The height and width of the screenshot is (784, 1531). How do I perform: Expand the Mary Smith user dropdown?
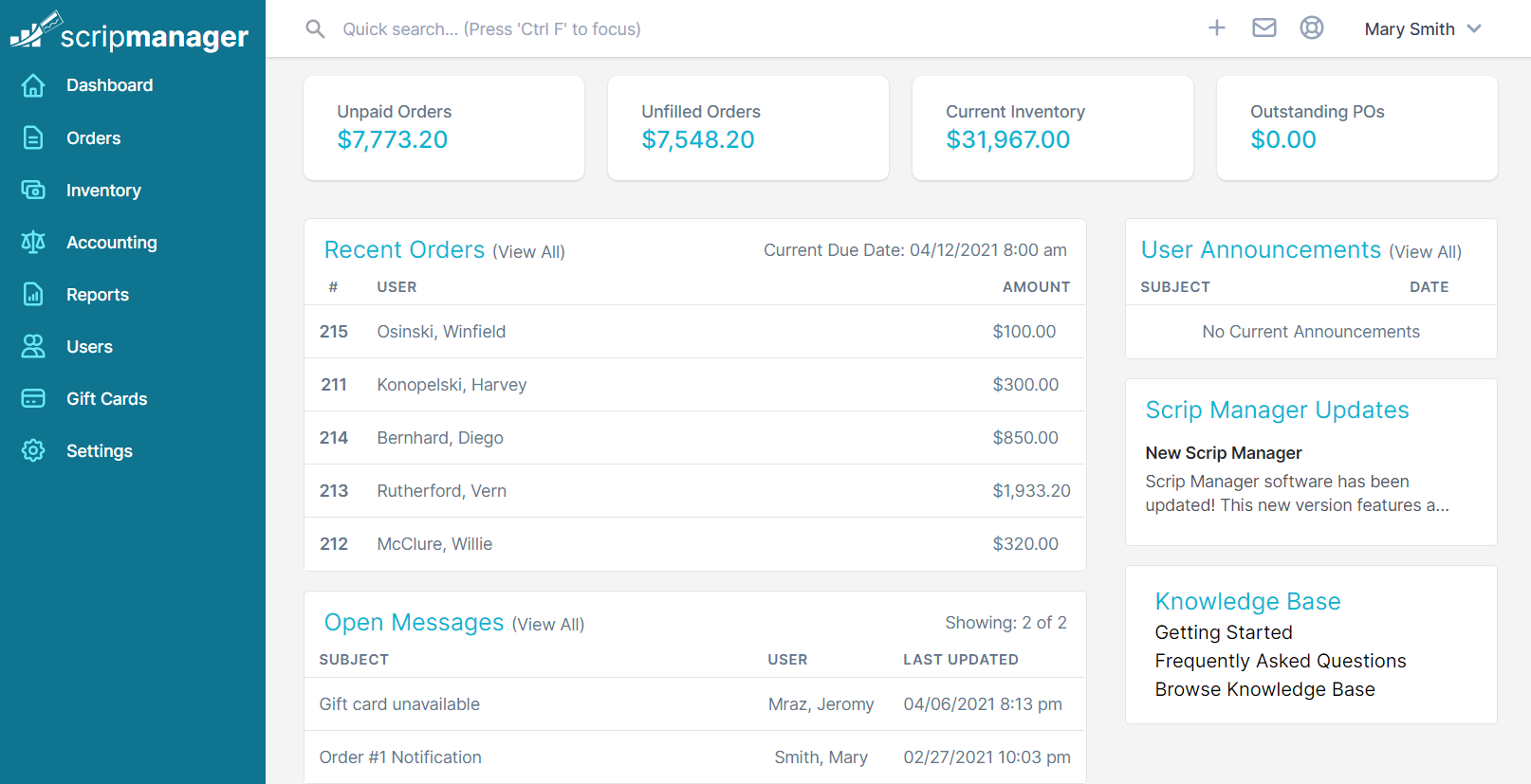pos(1422,29)
